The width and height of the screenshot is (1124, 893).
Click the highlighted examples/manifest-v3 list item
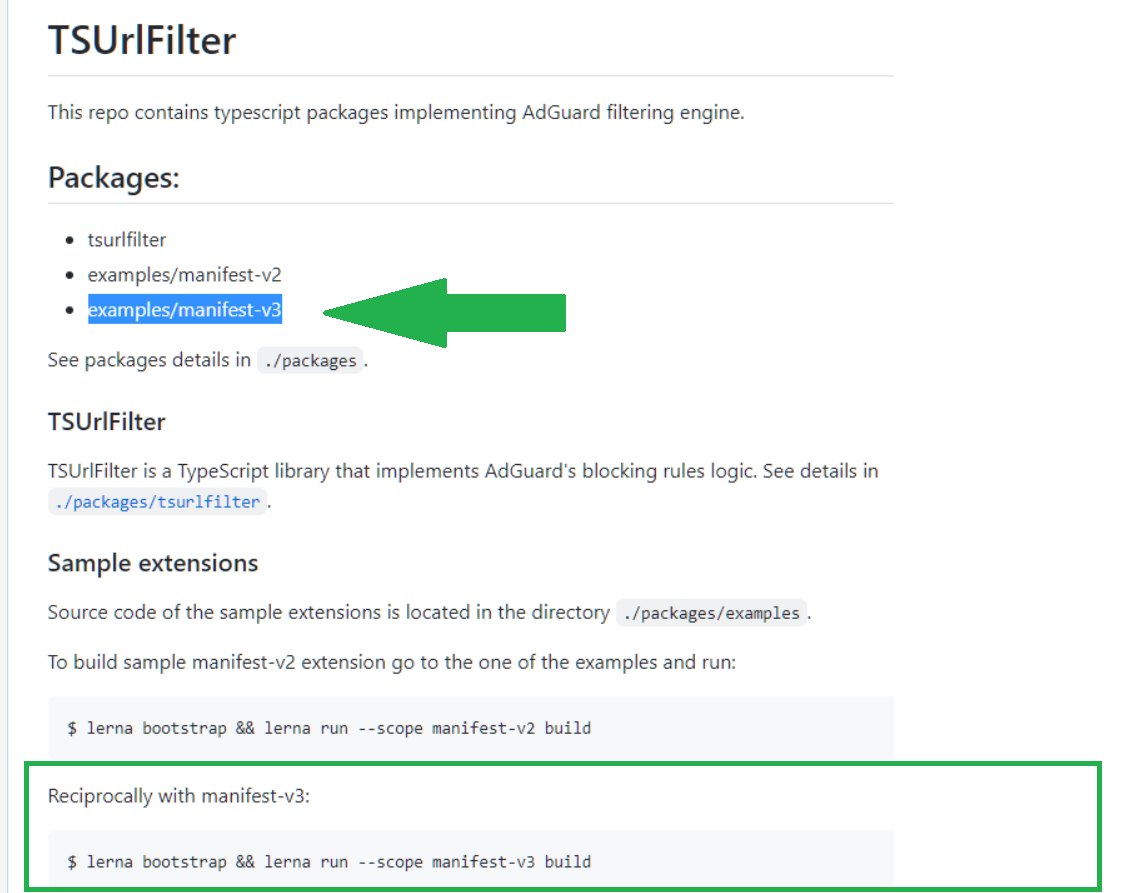(185, 311)
